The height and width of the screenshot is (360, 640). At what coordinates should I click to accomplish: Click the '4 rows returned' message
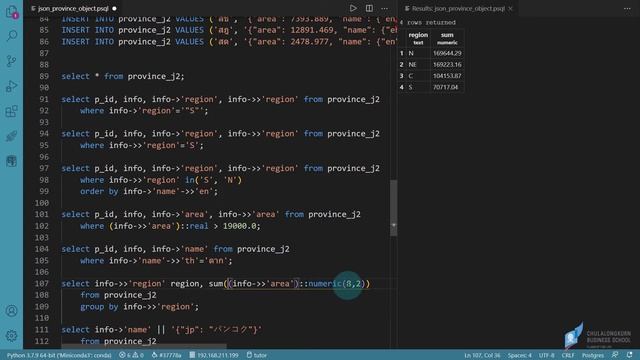click(428, 22)
